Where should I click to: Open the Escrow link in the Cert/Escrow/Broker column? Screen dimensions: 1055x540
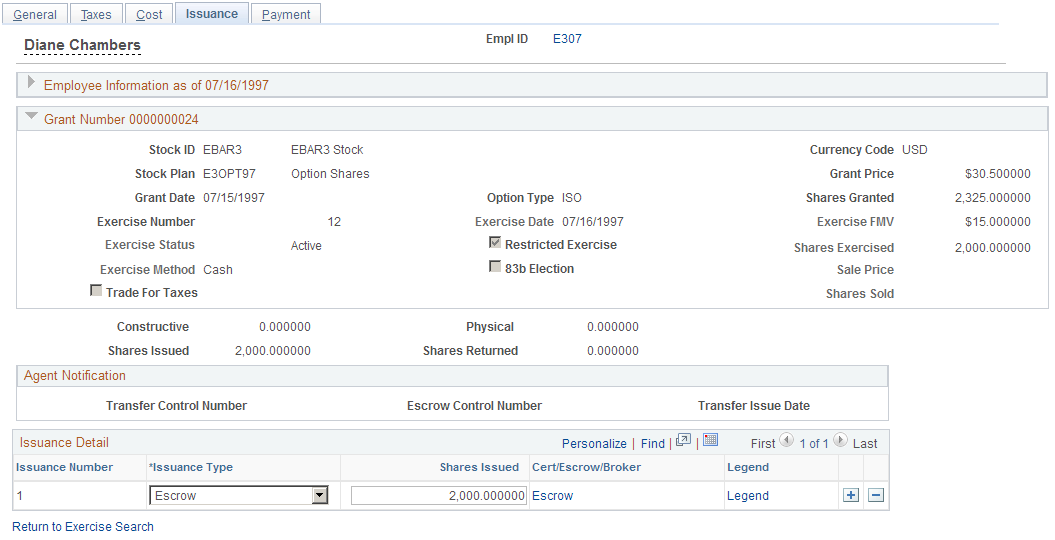[552, 496]
